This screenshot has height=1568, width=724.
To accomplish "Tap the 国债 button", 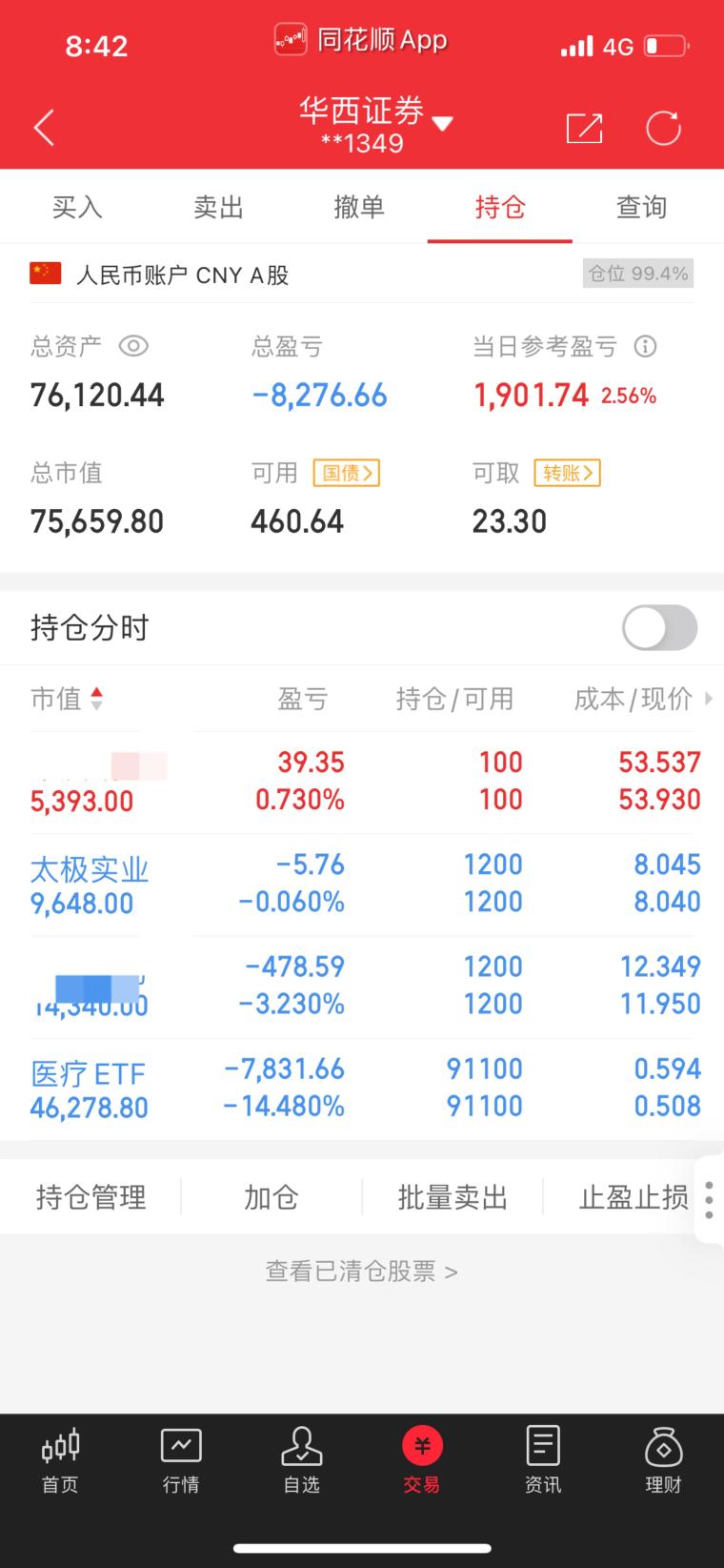I will click(346, 473).
